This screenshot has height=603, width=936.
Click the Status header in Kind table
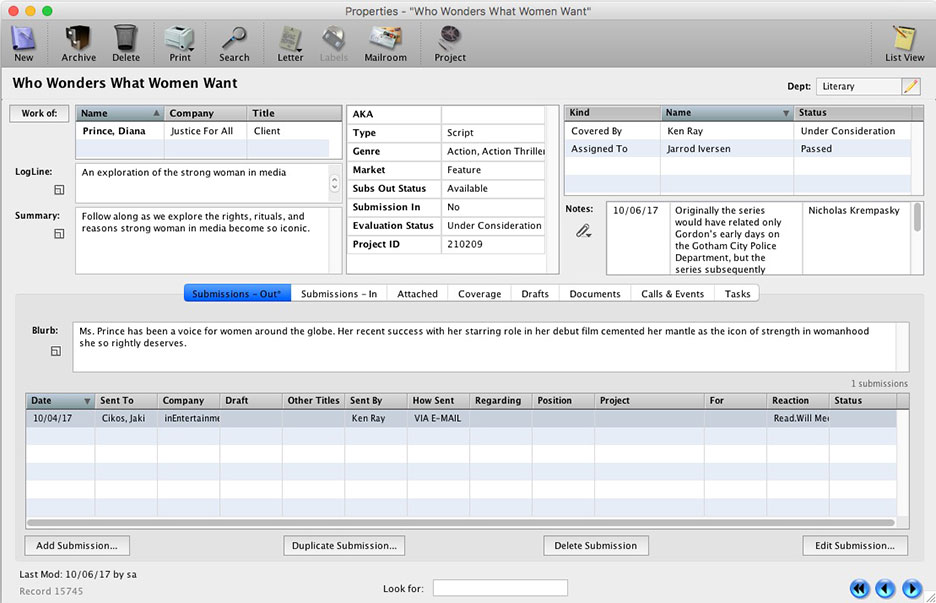(x=853, y=113)
